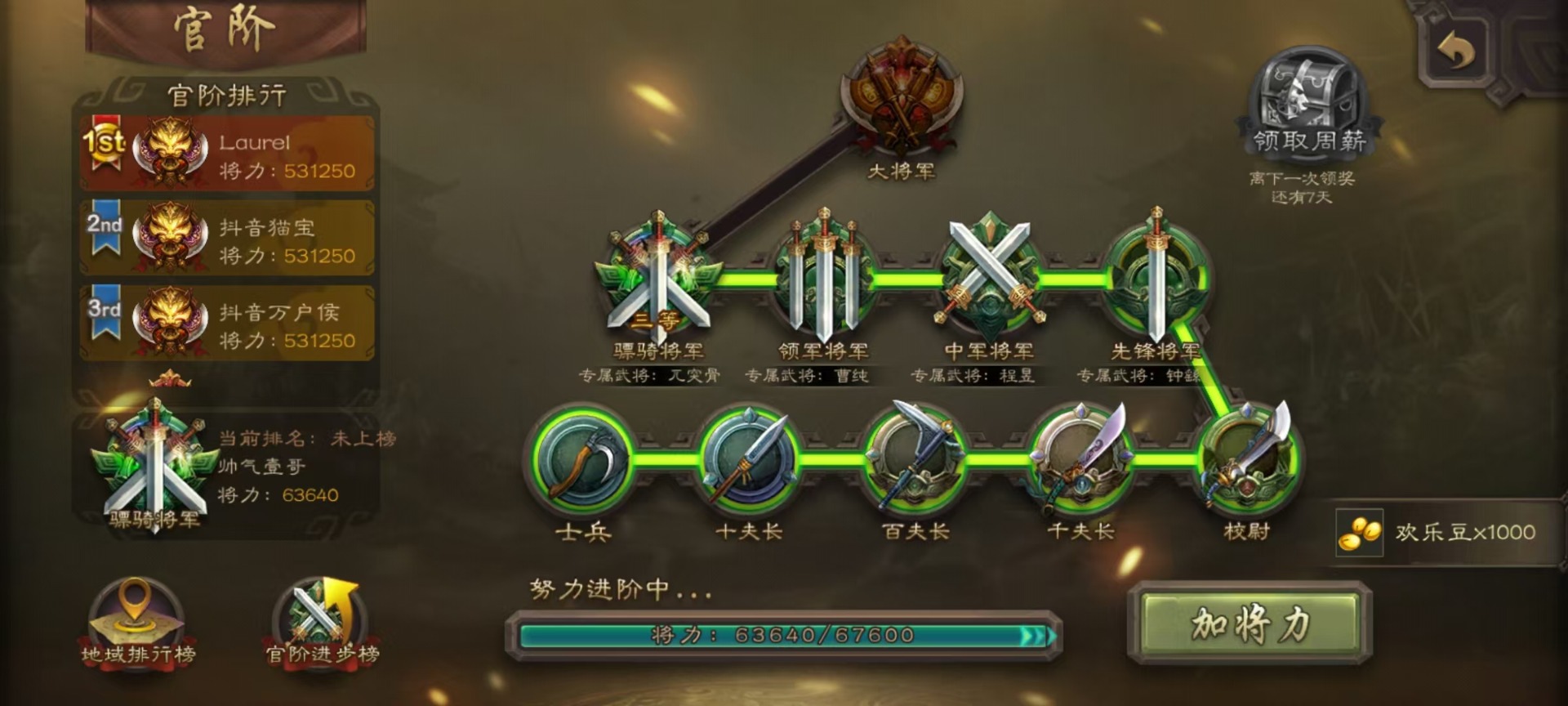Image resolution: width=1568 pixels, height=706 pixels.
Task: Tap the 十夫长 dagger rank icon
Action: 750,459
